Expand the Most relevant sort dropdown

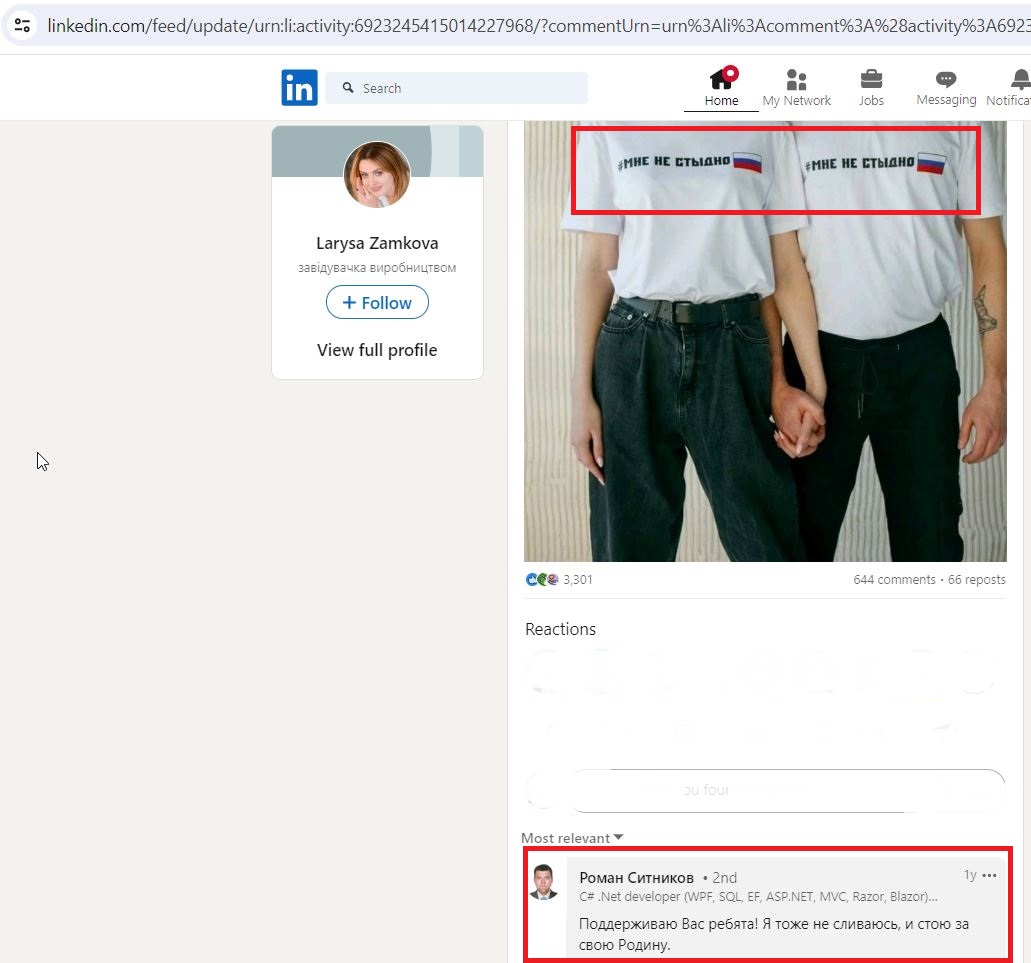click(x=572, y=838)
